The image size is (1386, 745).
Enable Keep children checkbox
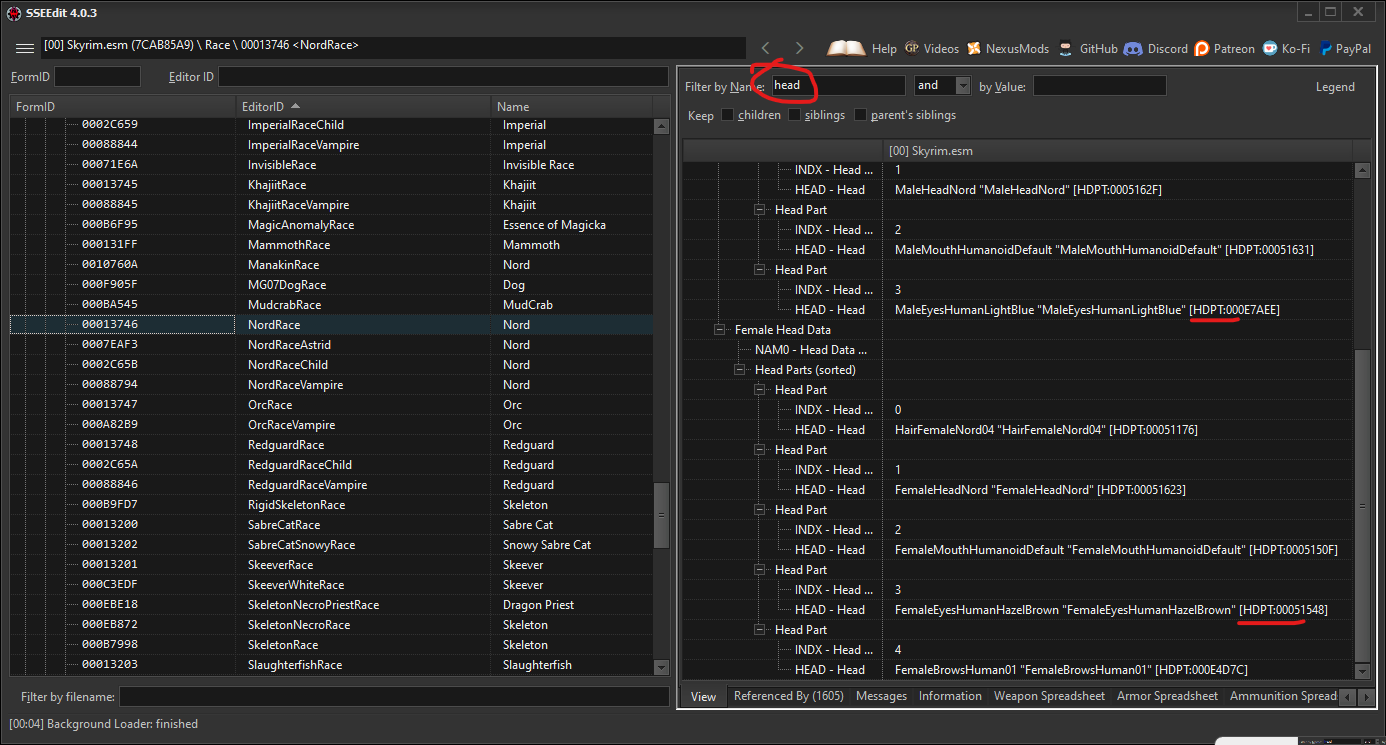coord(728,115)
